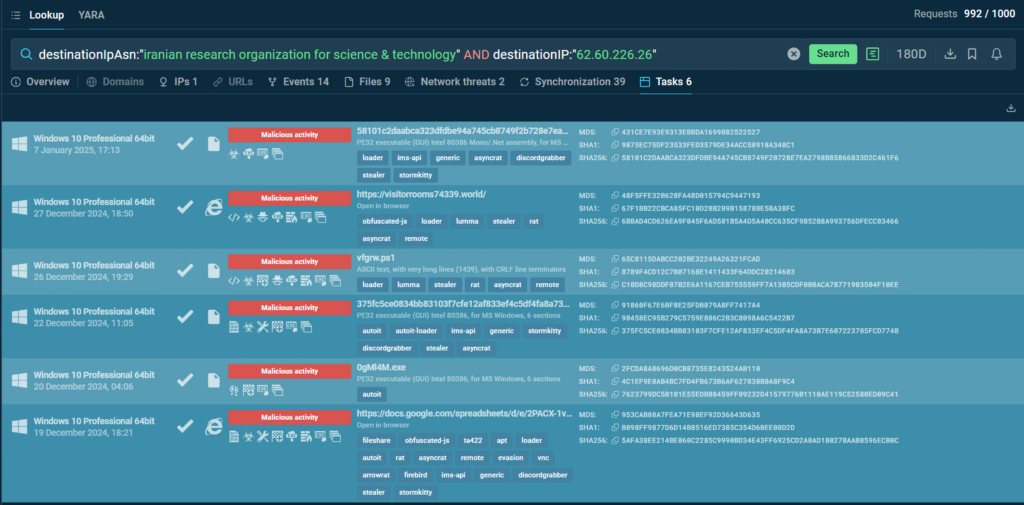Click Internet Explorer icon on visitorrooms74339 task

click(x=213, y=207)
